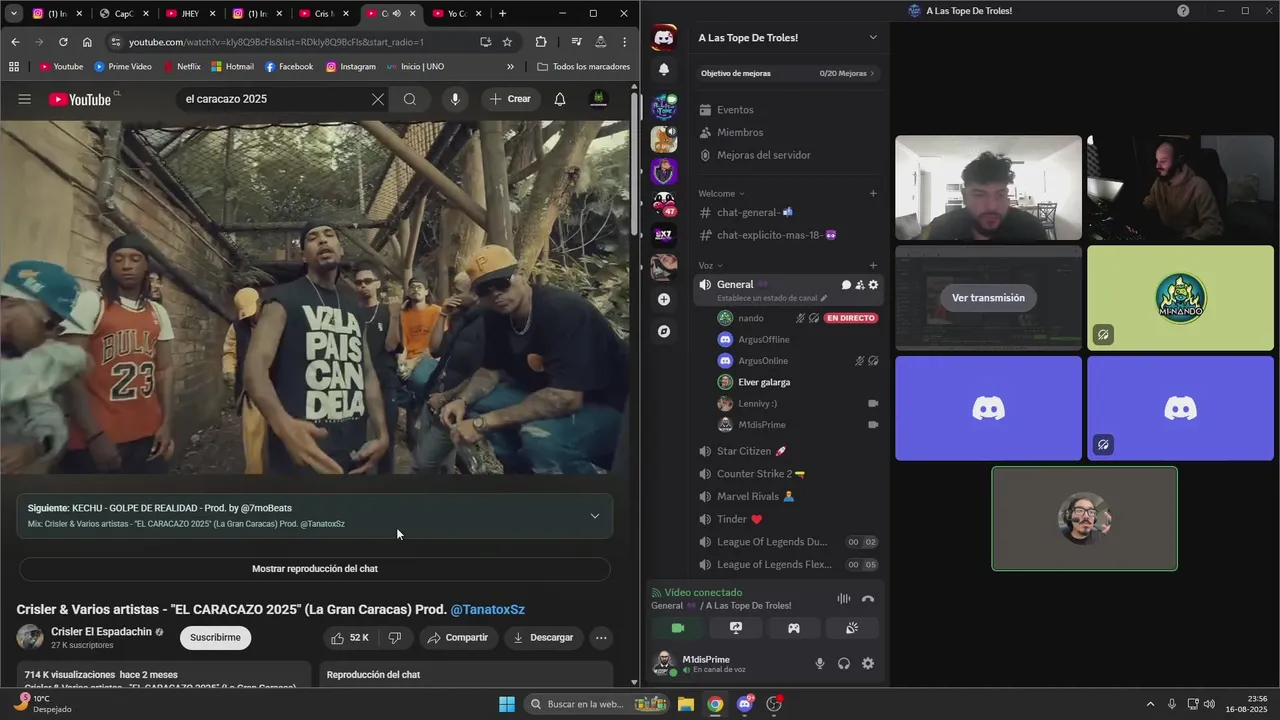Viewport: 1280px width, 720px height.
Task: Collapse the Welcome channel category
Action: (721, 193)
